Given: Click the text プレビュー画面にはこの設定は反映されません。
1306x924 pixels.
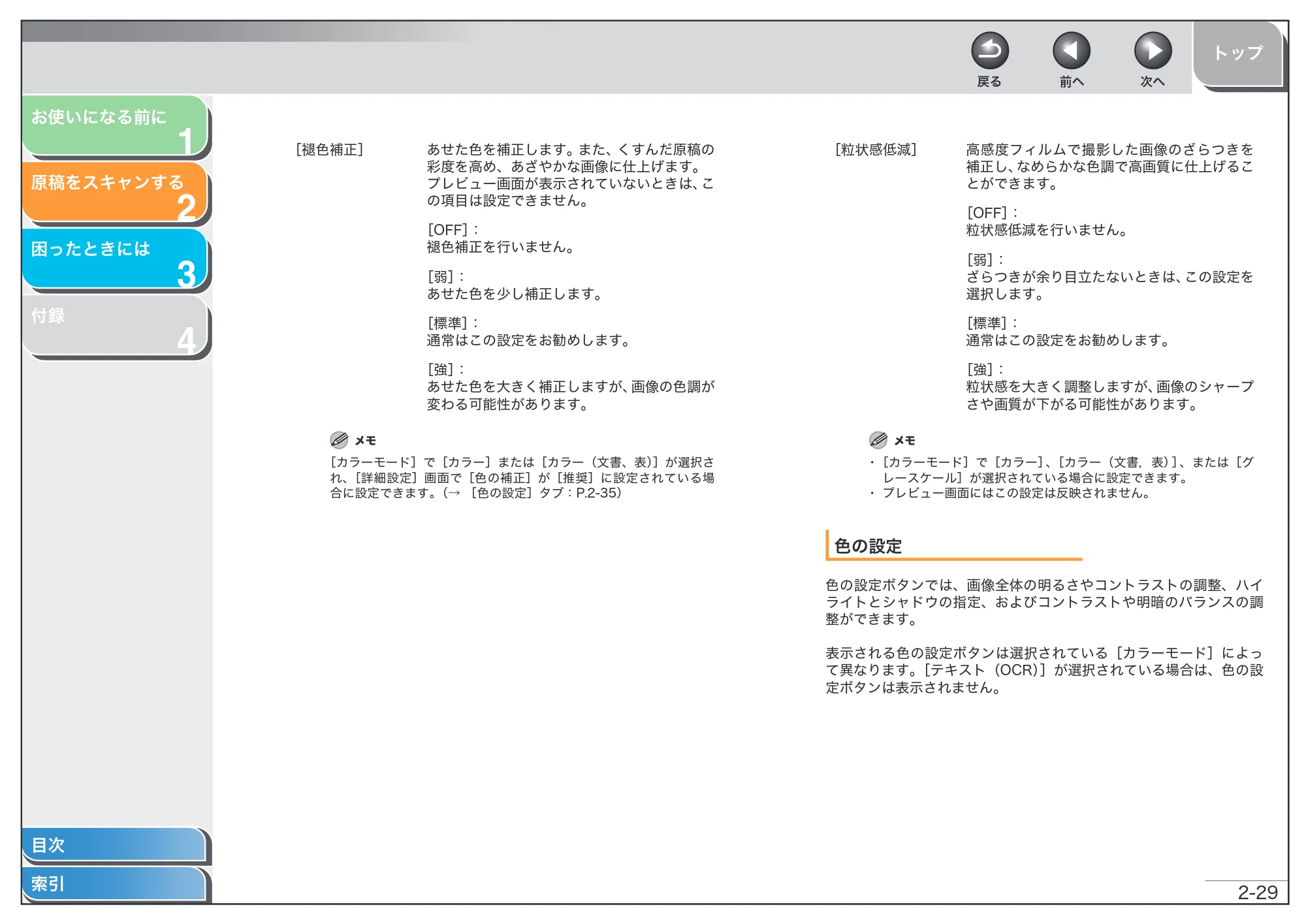Looking at the screenshot, I should point(1016,493).
